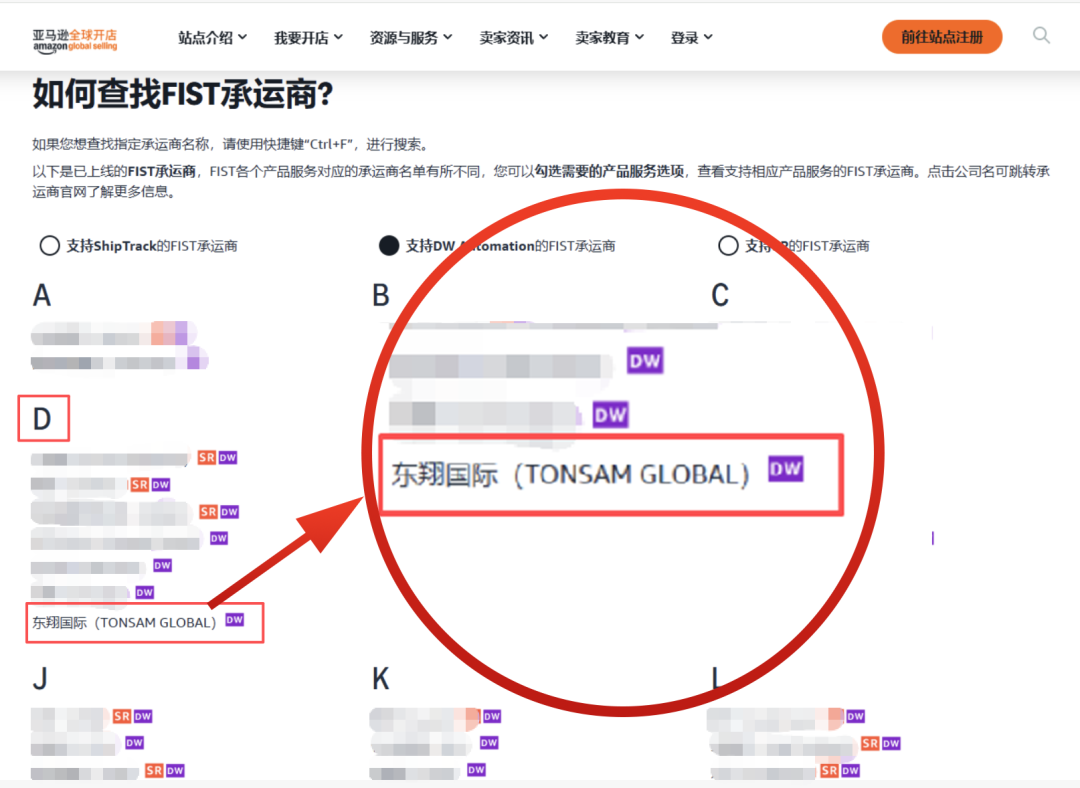Expand the chevron next to 登录
Screen dimensions: 1080x788
pos(708,37)
